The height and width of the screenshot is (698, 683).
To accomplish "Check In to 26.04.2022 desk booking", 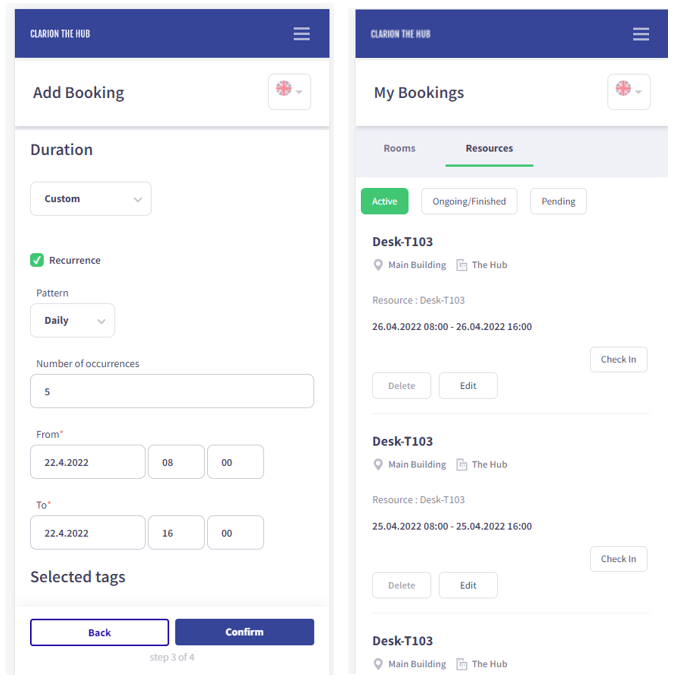I will (x=618, y=360).
